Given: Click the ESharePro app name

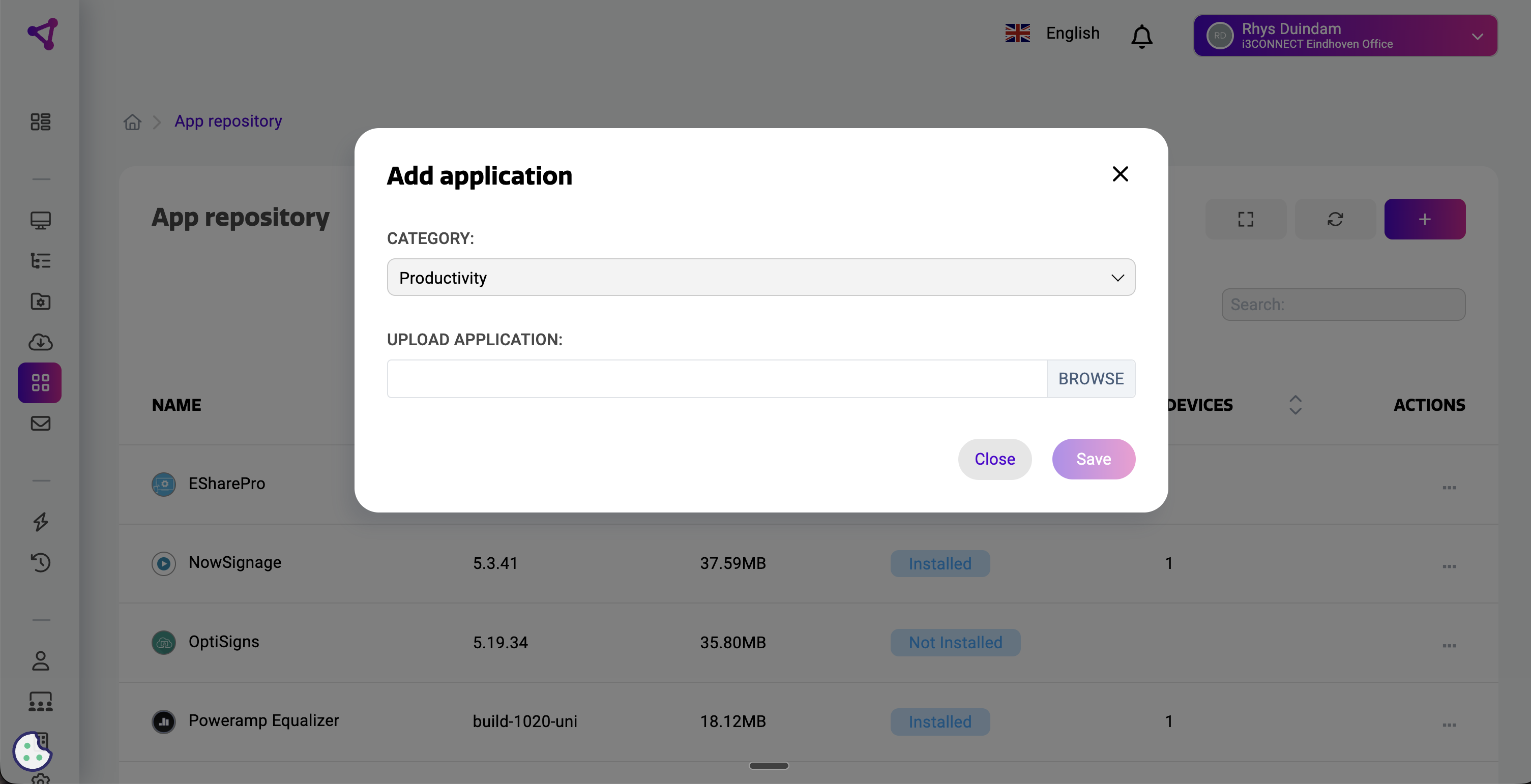Looking at the screenshot, I should pos(226,484).
